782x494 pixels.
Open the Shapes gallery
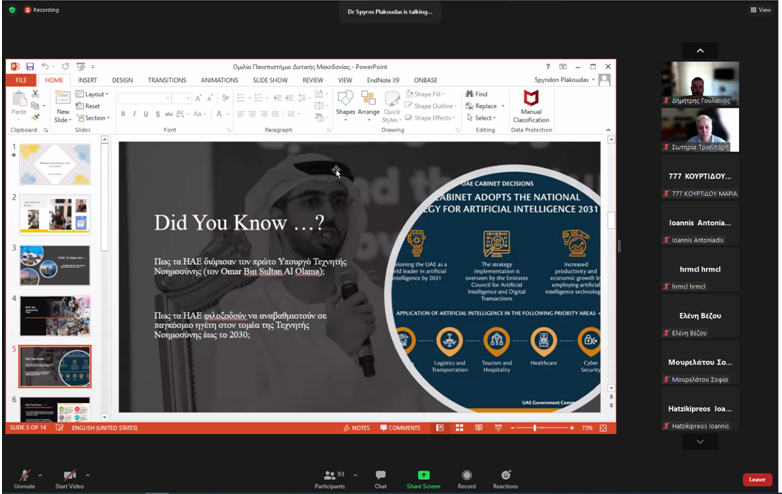pos(345,106)
